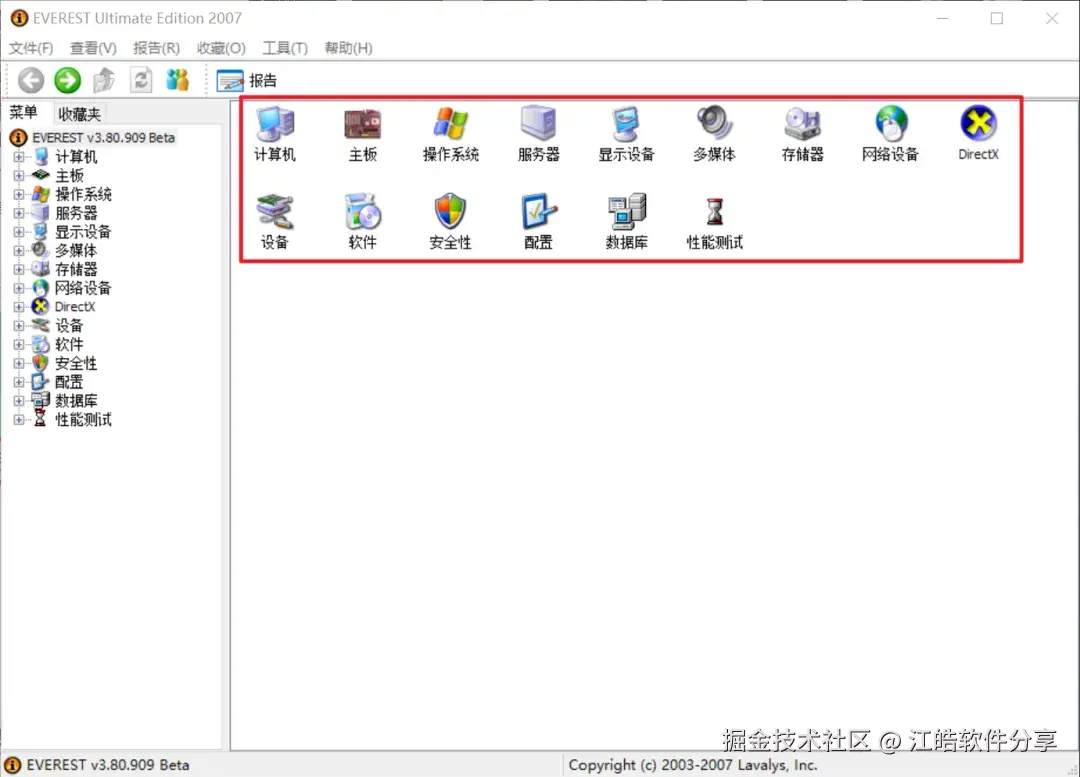Open the 安全性 shield icon in the main panel
The image size is (1080, 777).
pyautogui.click(x=450, y=222)
